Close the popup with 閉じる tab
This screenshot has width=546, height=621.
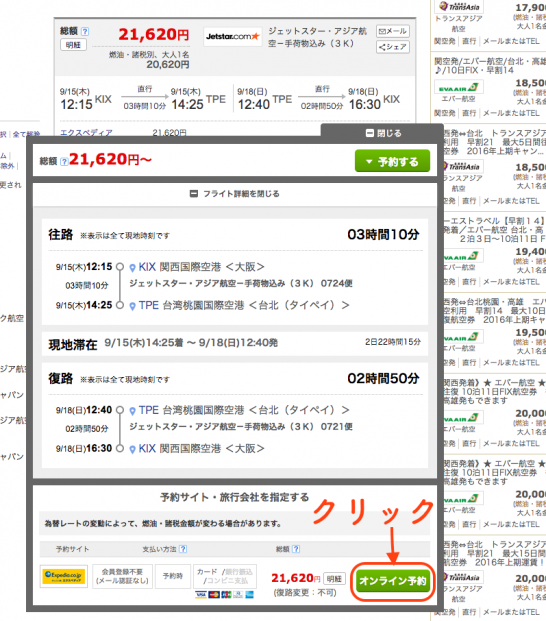[383, 133]
